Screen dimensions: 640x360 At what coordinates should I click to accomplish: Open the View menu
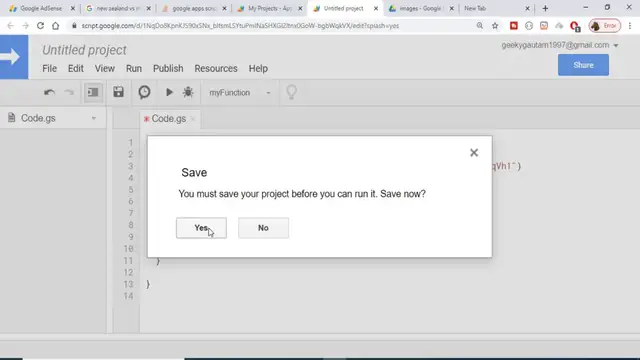[105, 69]
